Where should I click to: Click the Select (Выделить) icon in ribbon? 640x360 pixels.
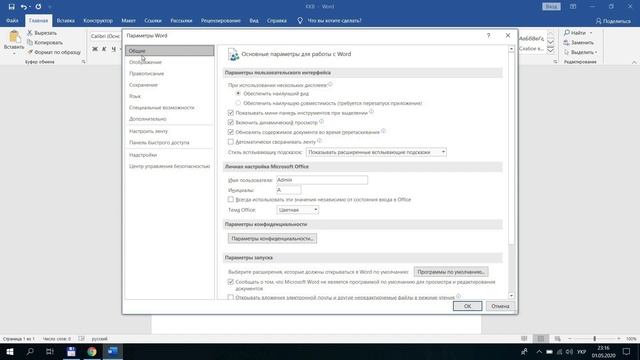click(567, 52)
